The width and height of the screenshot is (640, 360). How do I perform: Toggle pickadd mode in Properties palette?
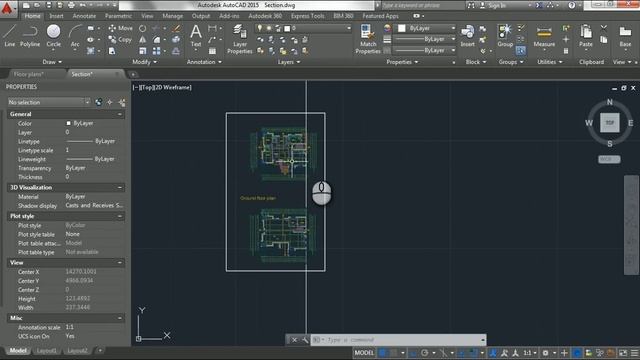98,102
